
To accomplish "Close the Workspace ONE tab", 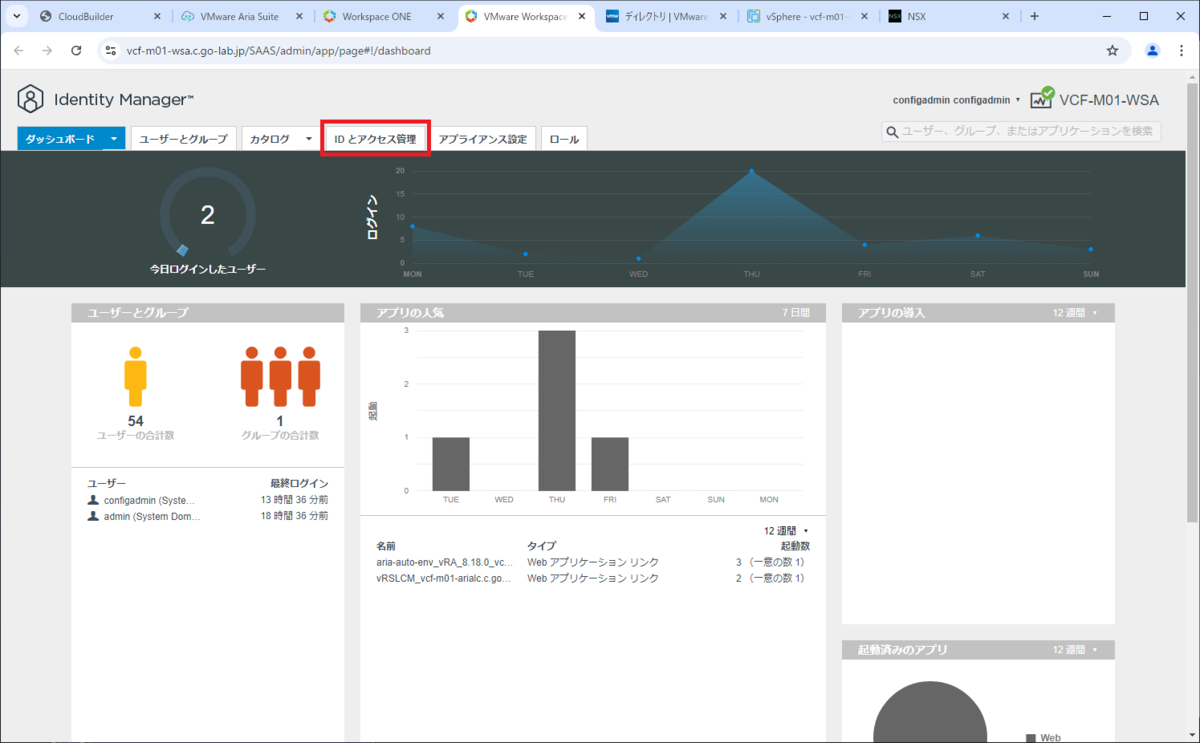I will coord(440,16).
